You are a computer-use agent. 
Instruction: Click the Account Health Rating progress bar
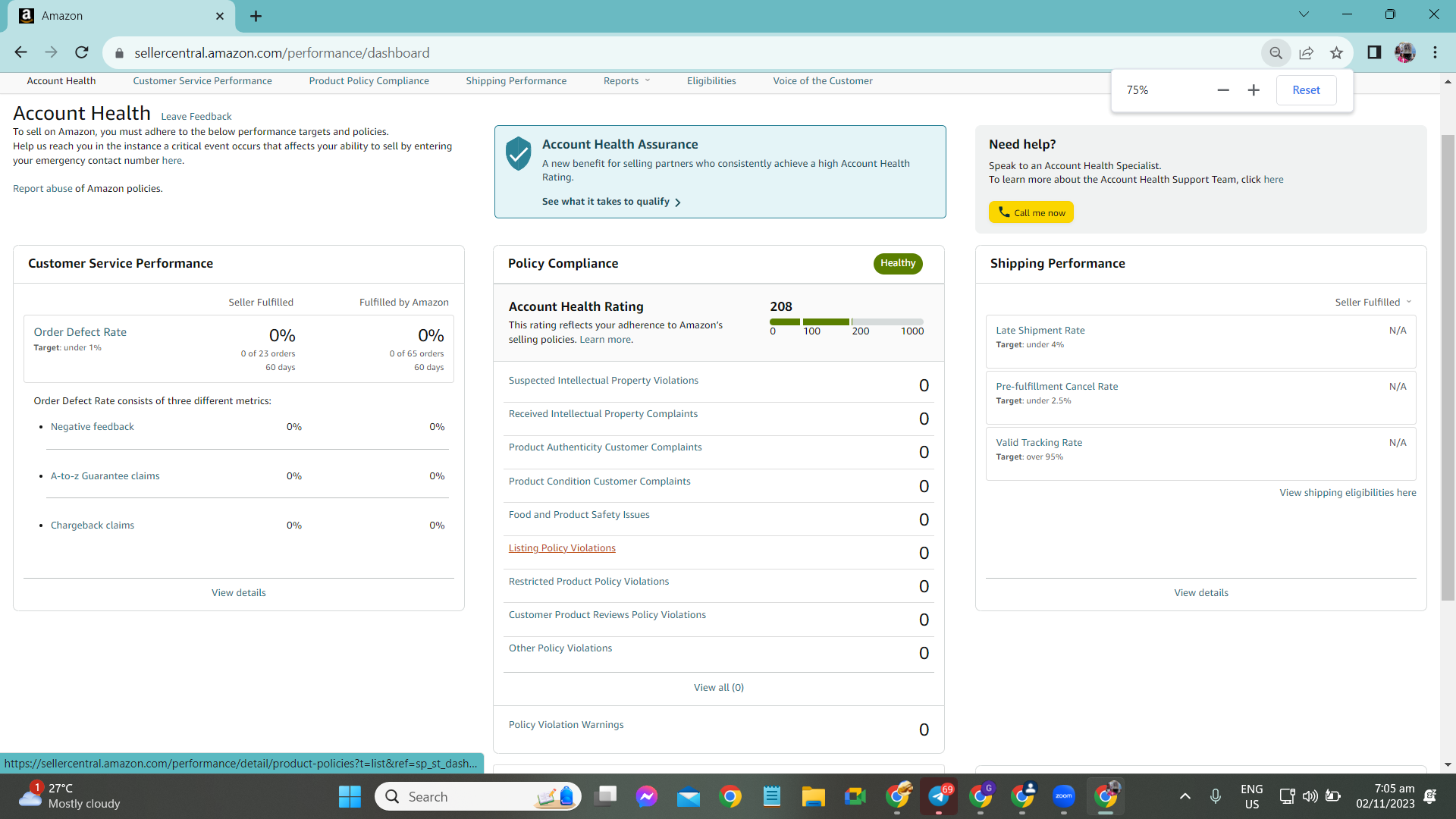click(847, 322)
